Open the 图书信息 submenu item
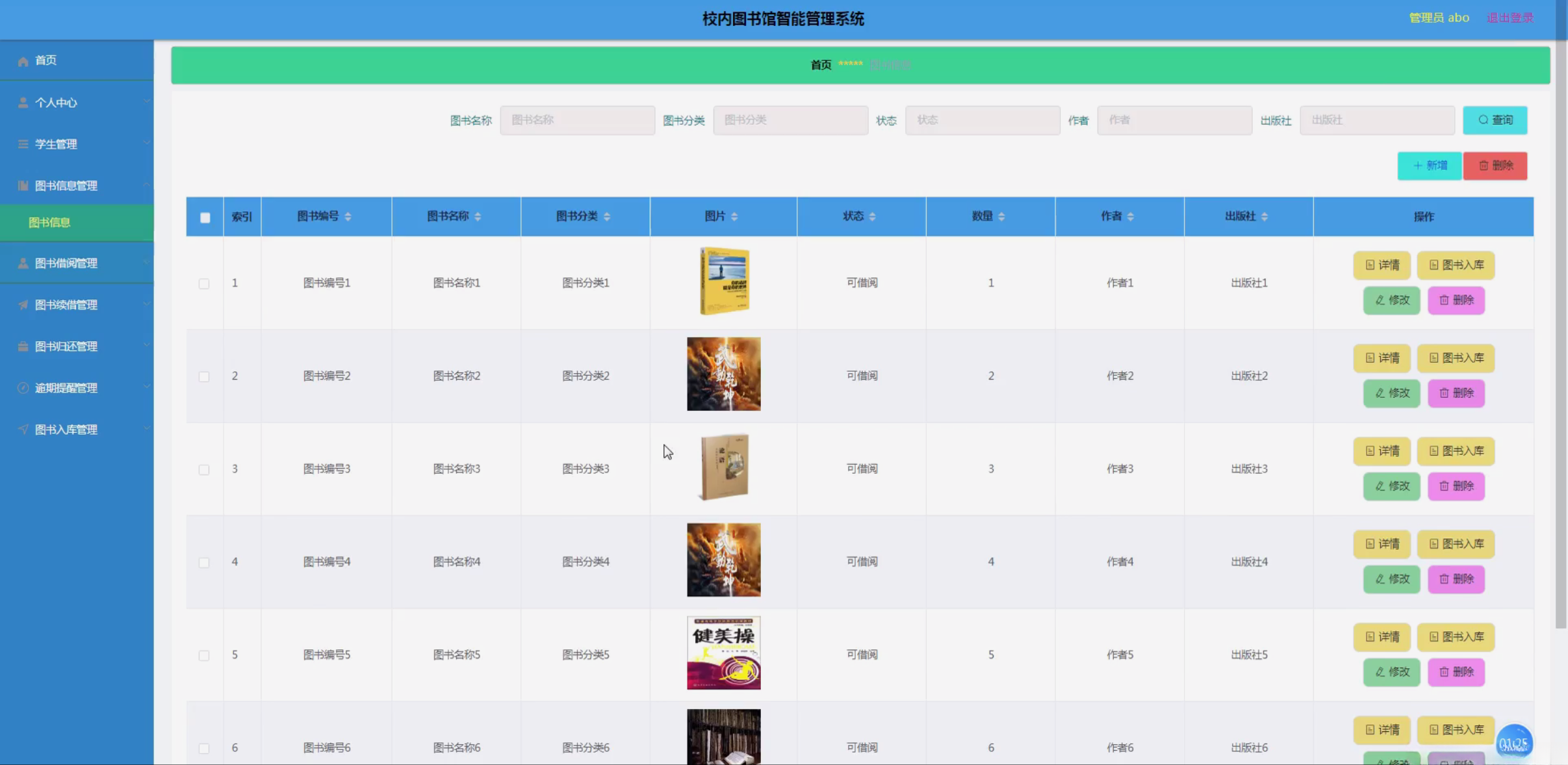This screenshot has width=1568, height=765. point(49,222)
